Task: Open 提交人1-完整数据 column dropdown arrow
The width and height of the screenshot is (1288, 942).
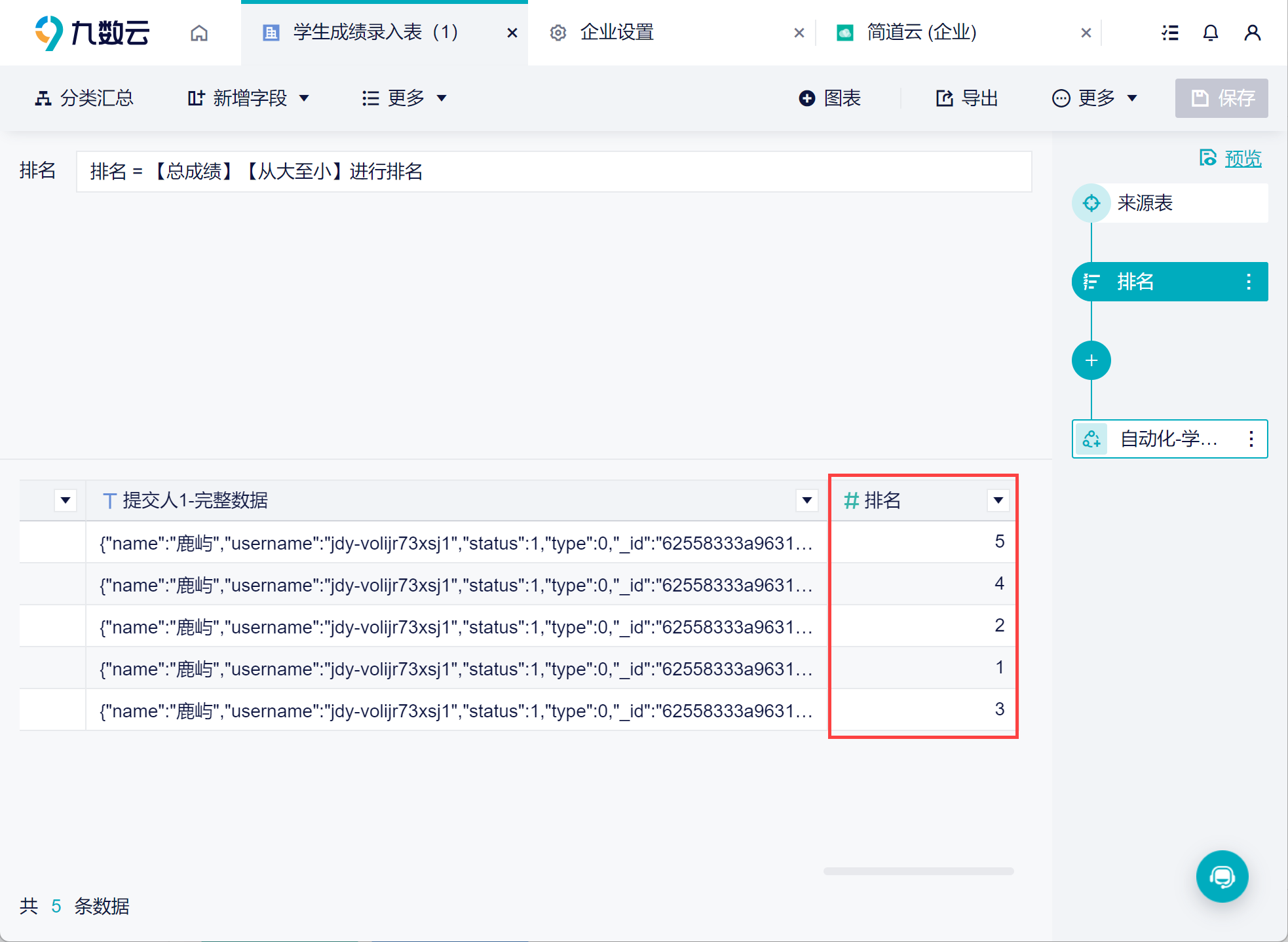Action: point(806,500)
